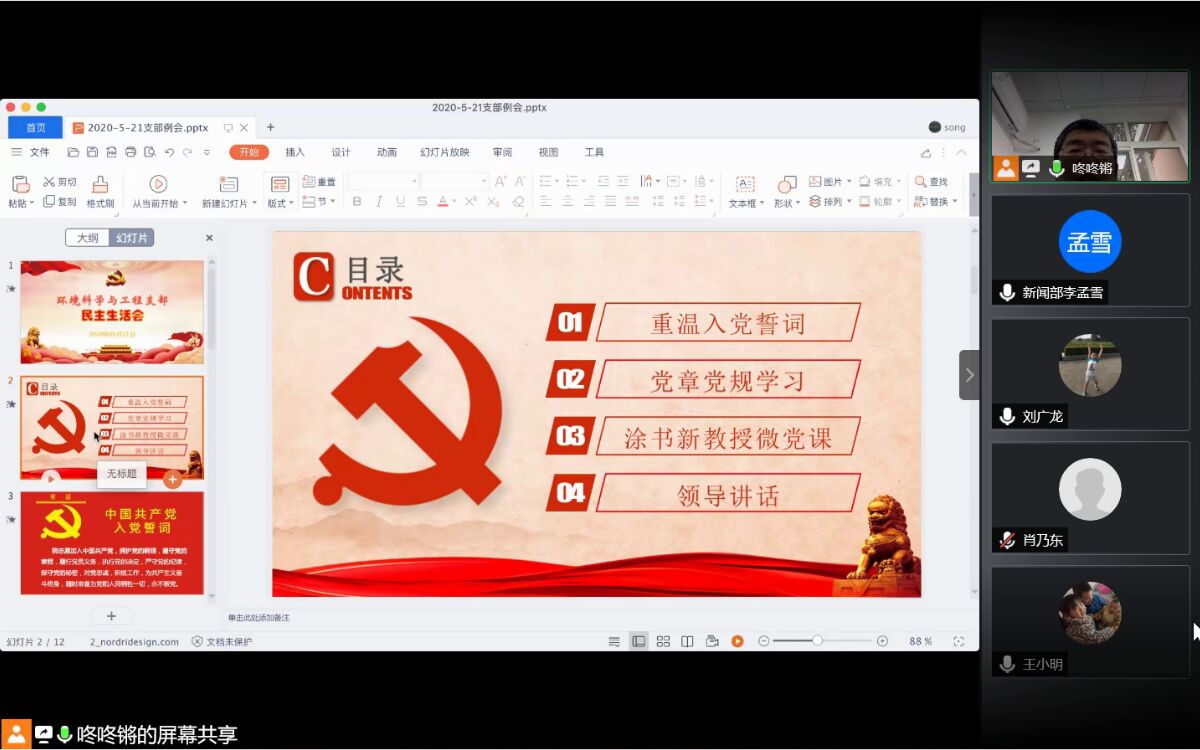Viewport: 1200px width, 750px height.
Task: Open the Insert (插入) tab
Action: click(295, 152)
